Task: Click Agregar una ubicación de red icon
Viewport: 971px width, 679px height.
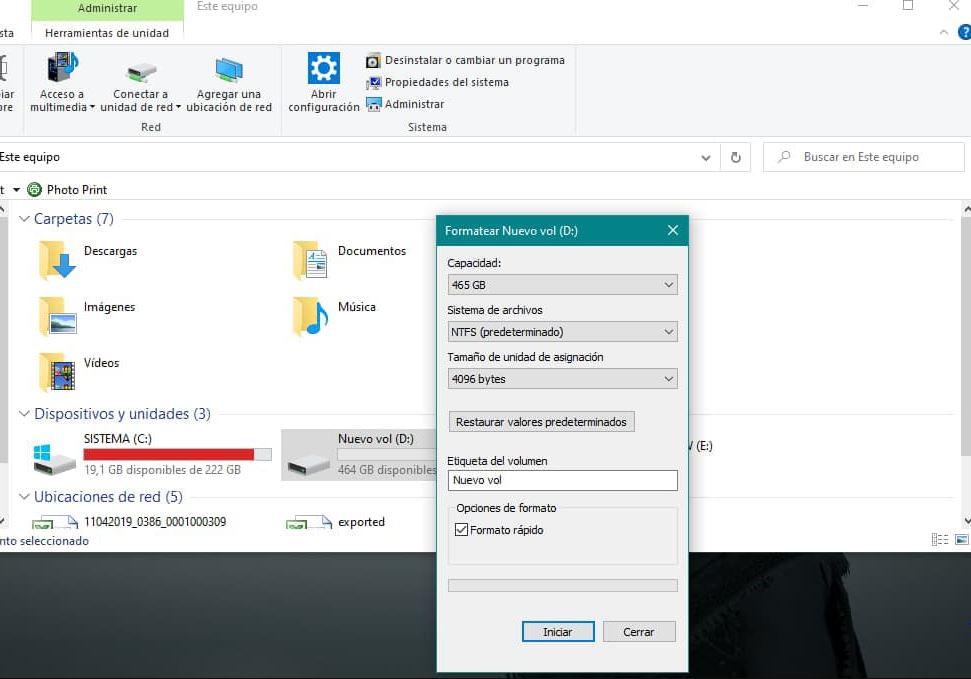Action: pyautogui.click(x=229, y=70)
